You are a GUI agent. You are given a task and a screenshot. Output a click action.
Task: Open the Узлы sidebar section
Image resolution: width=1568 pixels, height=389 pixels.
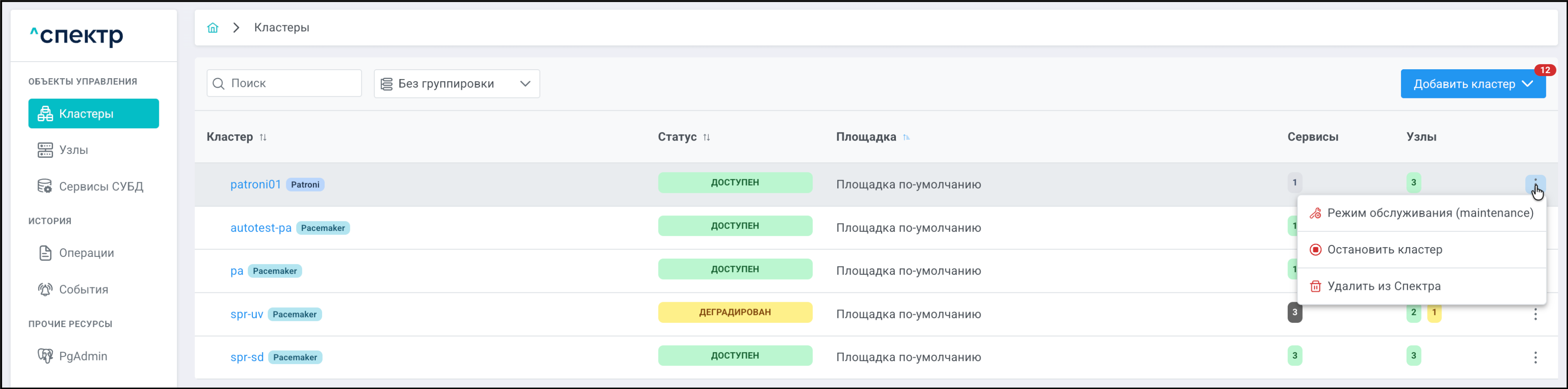pyautogui.click(x=73, y=150)
